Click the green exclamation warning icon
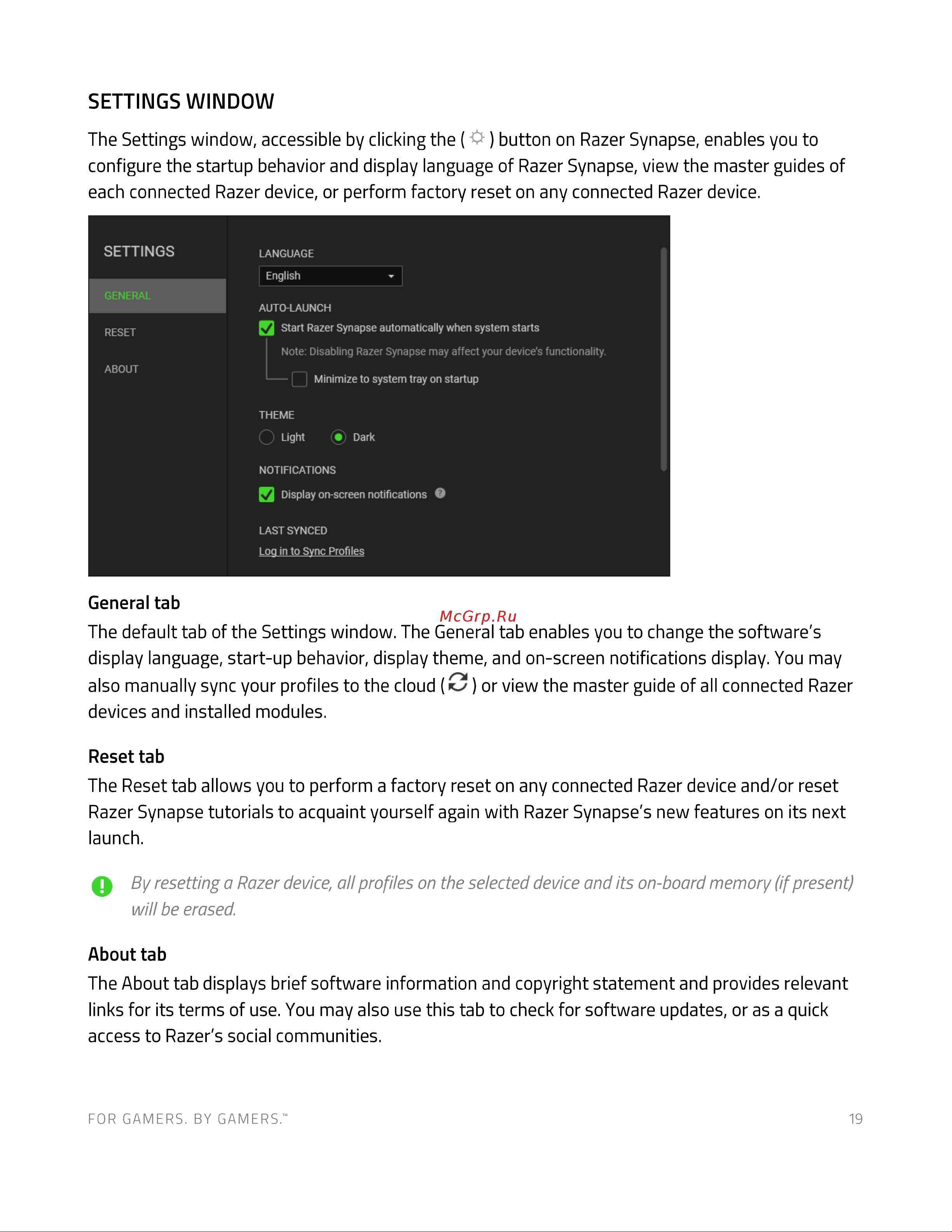Viewport: 952px width, 1232px height. [102, 886]
